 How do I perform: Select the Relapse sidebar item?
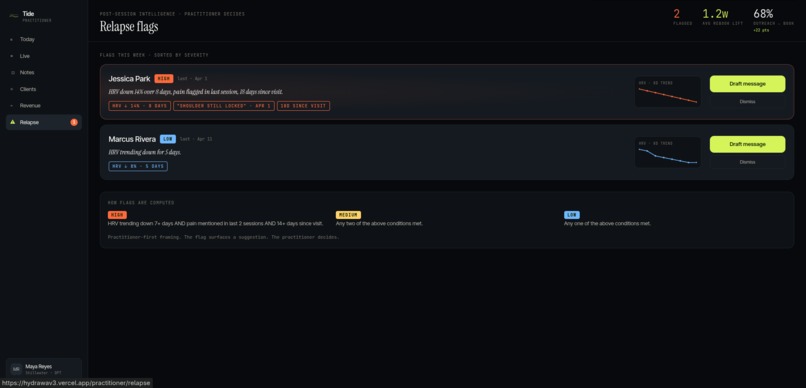(44, 122)
